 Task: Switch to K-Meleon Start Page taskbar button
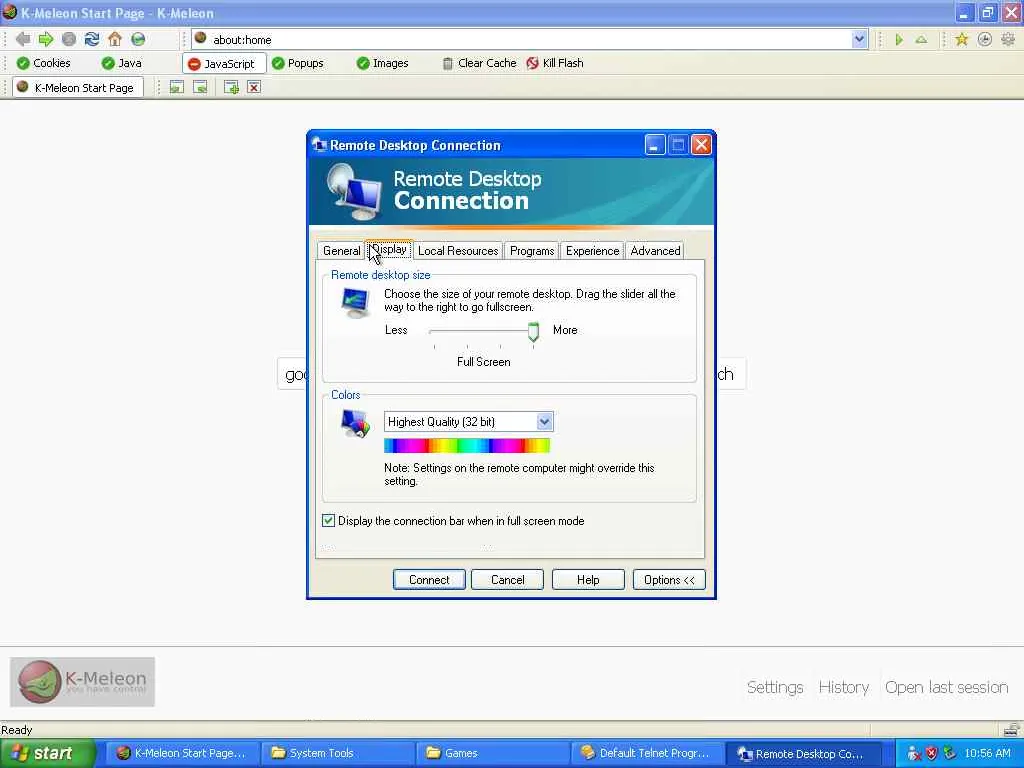click(182, 753)
